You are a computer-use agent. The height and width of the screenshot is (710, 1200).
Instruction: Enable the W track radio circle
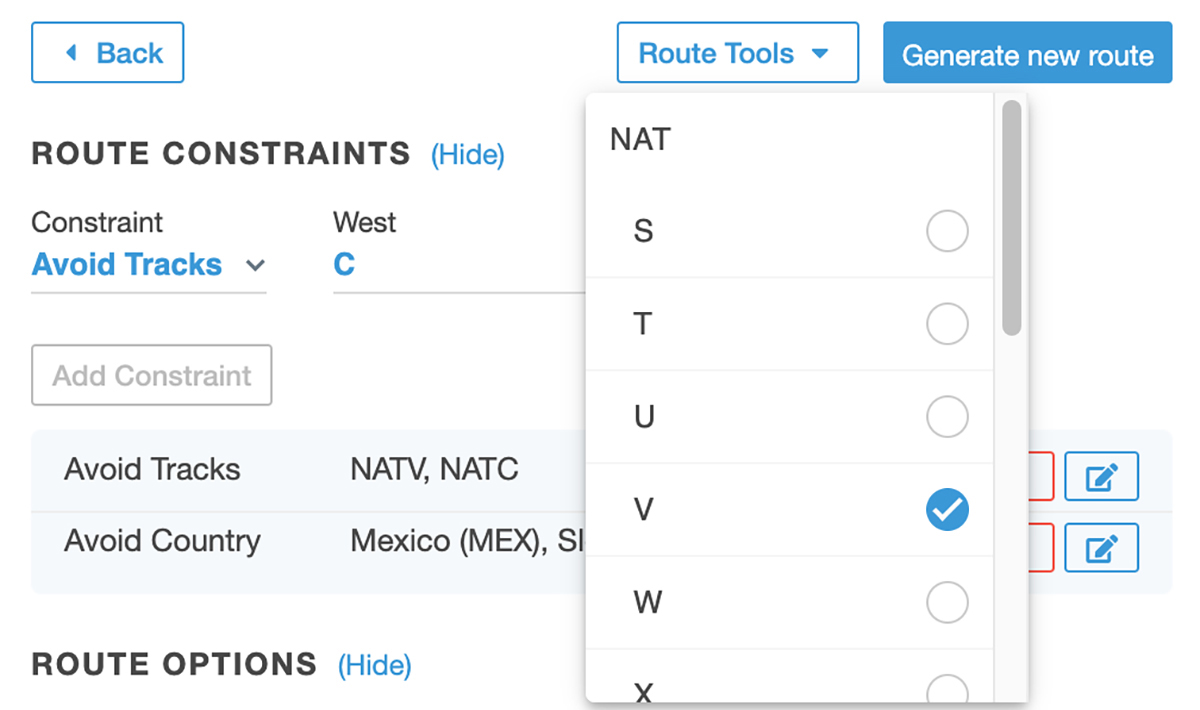(947, 602)
